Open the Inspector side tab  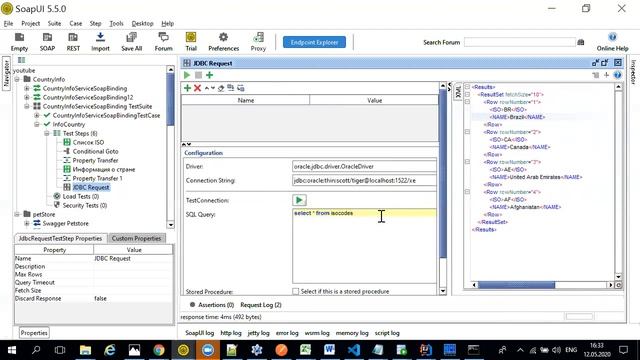pyautogui.click(x=633, y=72)
